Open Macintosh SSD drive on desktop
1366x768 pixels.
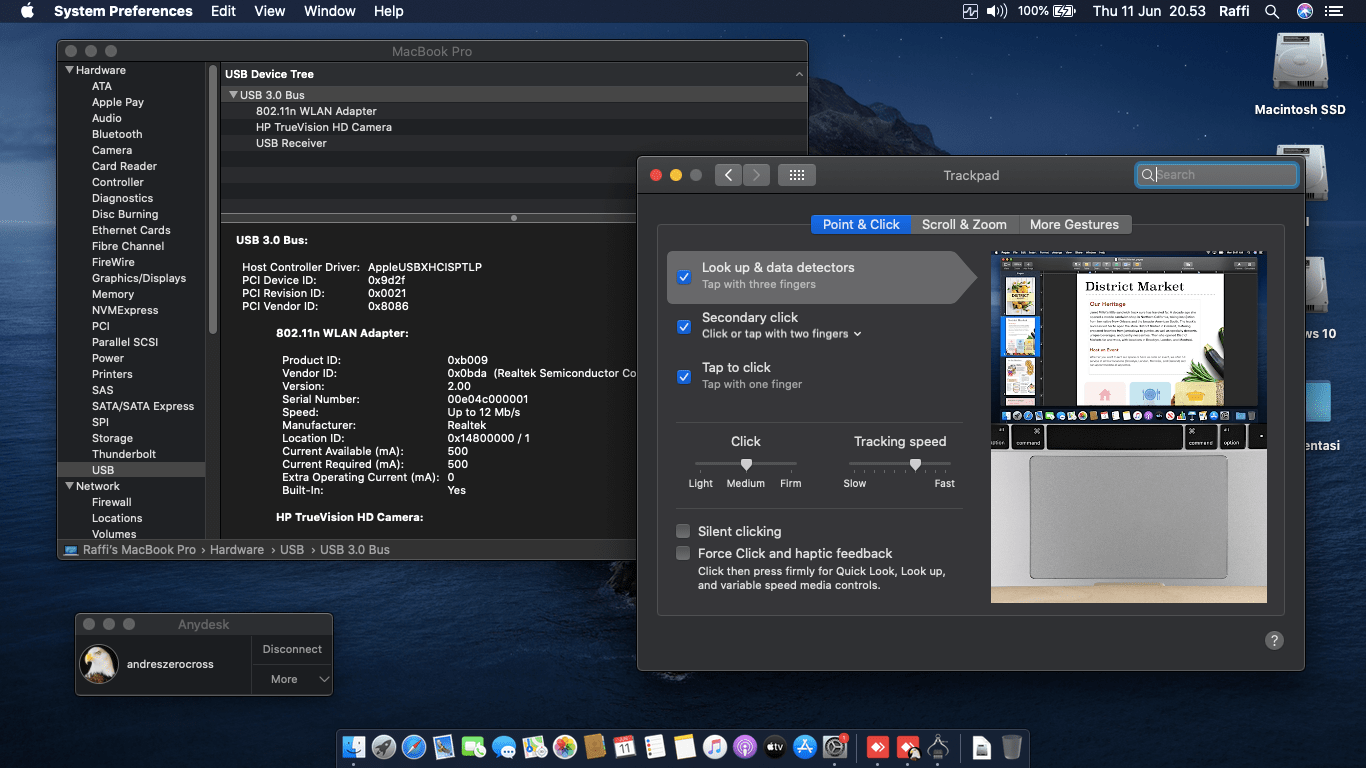[1300, 75]
